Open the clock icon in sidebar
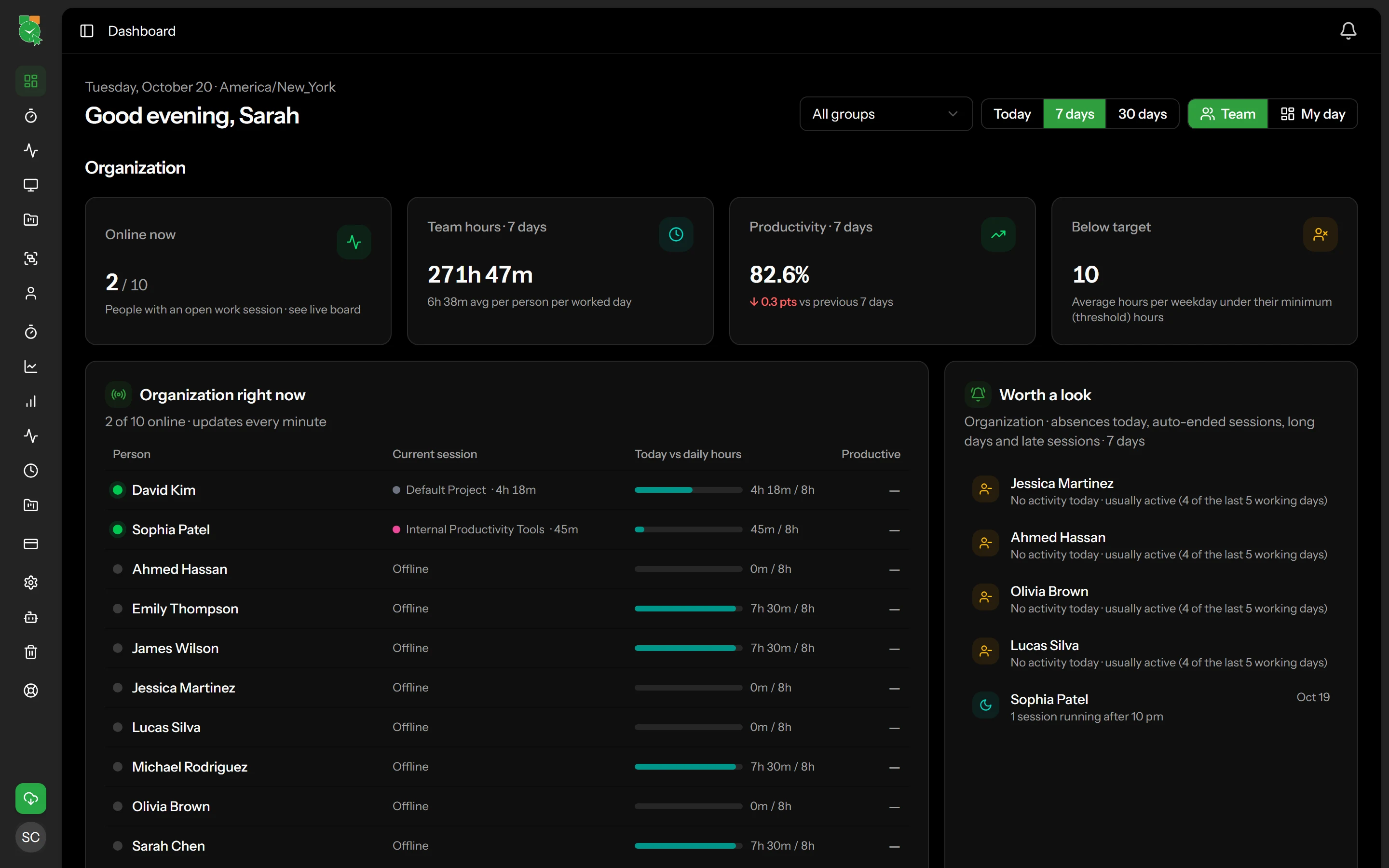Viewport: 1389px width, 868px height. [x=30, y=471]
